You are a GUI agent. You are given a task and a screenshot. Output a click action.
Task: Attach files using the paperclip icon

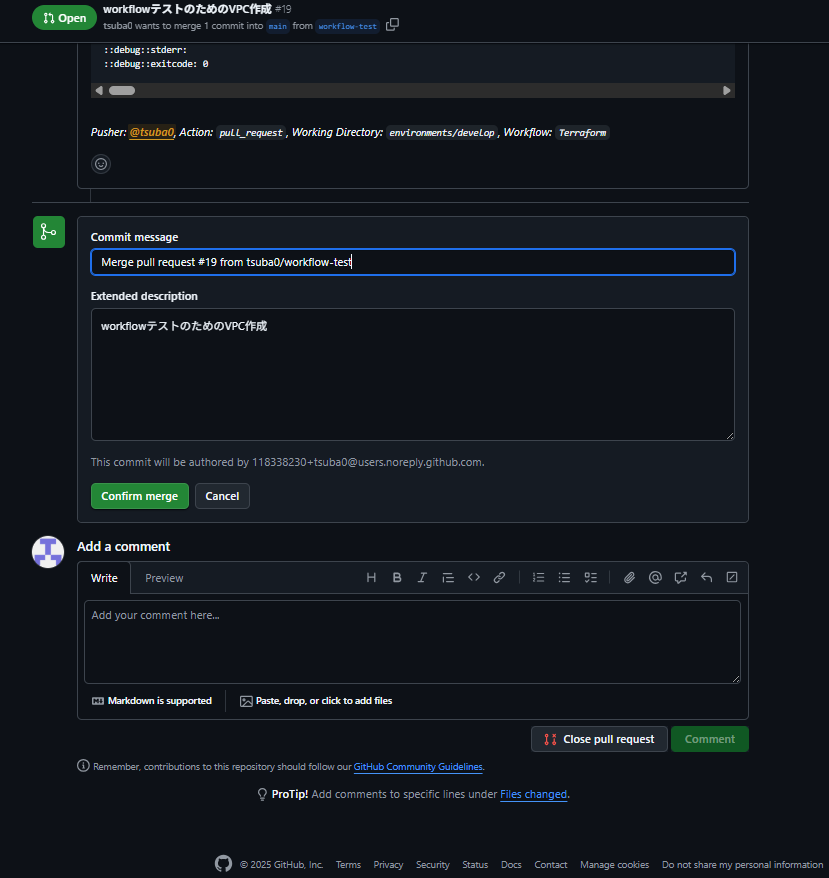click(629, 577)
